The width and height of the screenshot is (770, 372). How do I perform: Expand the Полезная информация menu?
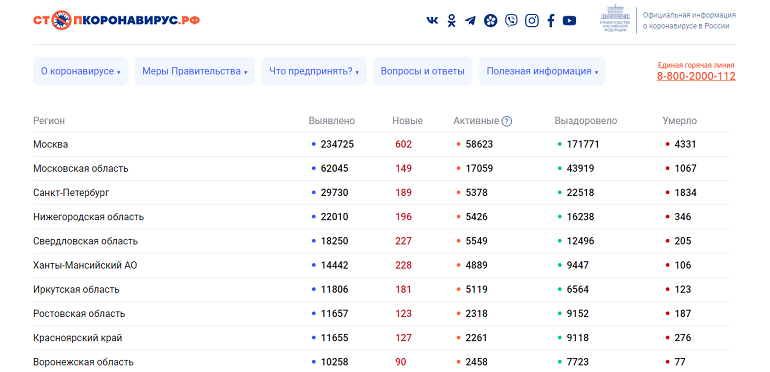pyautogui.click(x=542, y=71)
